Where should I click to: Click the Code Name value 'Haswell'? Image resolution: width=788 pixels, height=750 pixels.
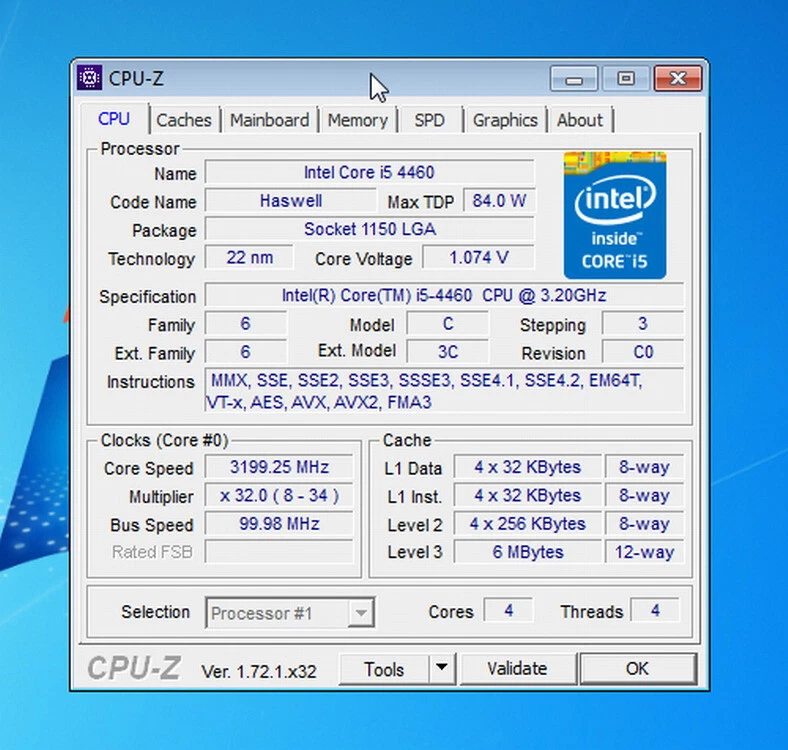291,201
